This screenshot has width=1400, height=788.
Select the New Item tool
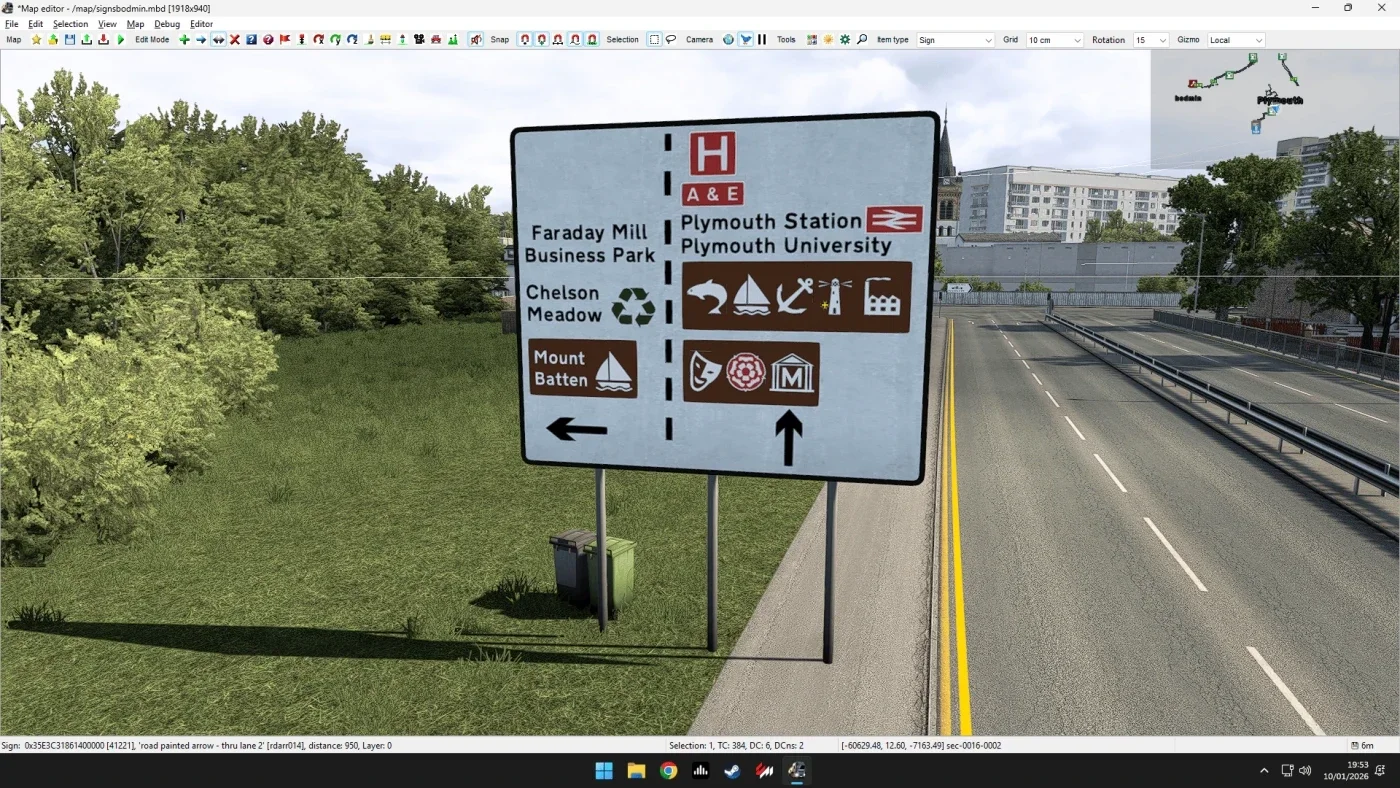(183, 39)
